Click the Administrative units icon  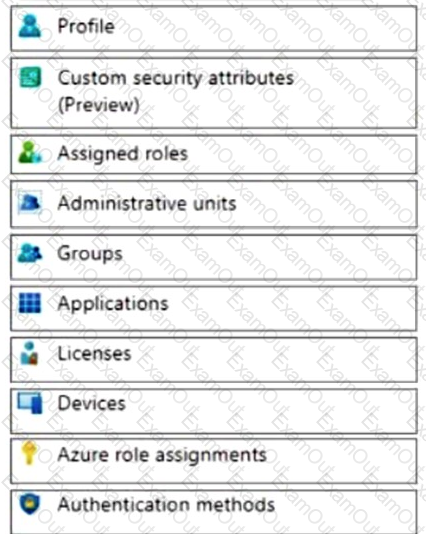(30, 202)
